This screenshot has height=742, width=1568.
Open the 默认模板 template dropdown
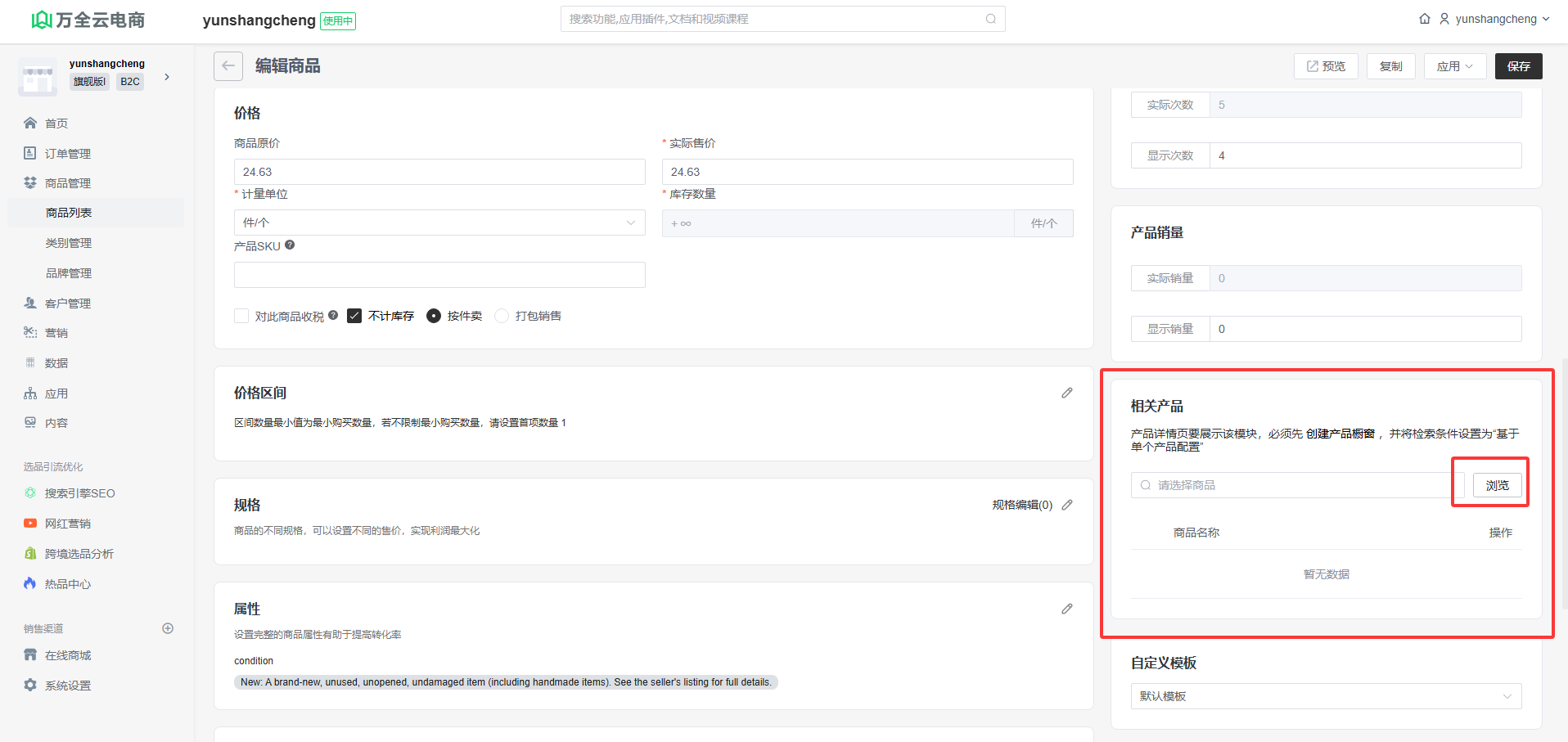[1326, 696]
